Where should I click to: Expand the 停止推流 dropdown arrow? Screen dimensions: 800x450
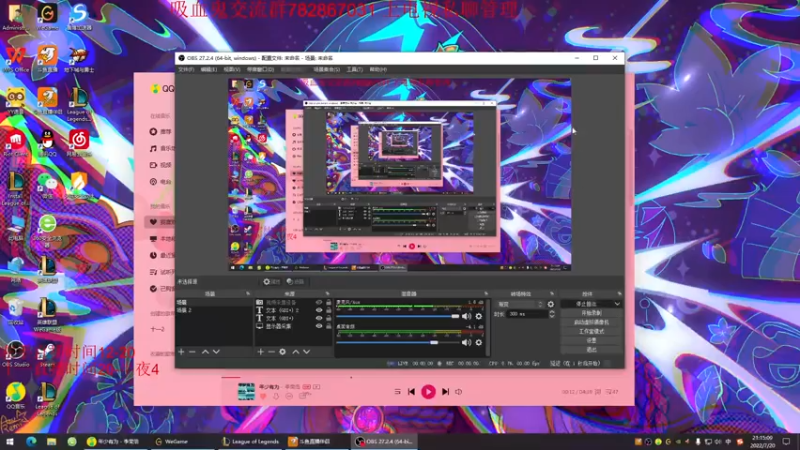(617, 304)
